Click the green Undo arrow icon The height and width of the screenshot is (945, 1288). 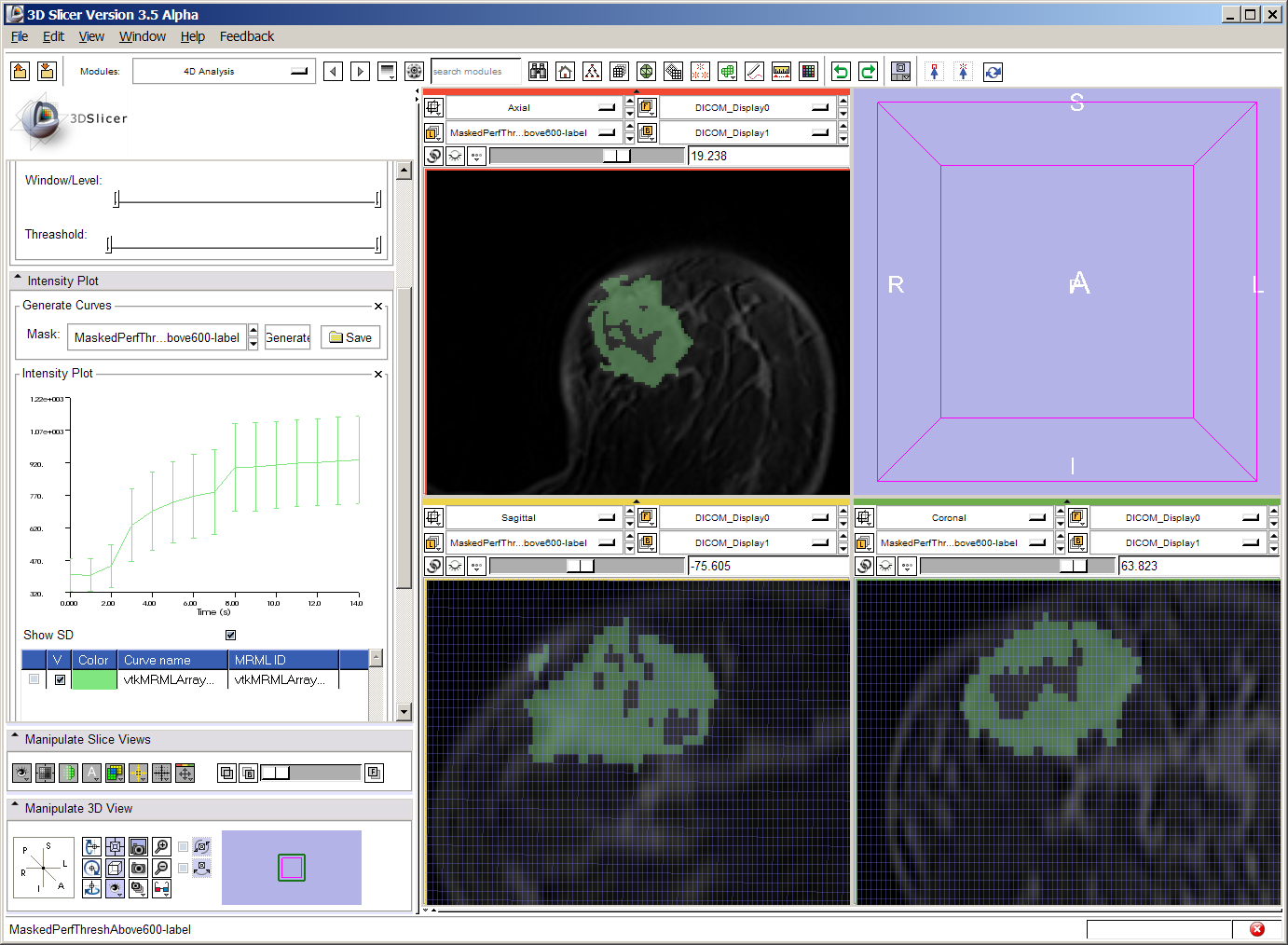click(x=841, y=72)
